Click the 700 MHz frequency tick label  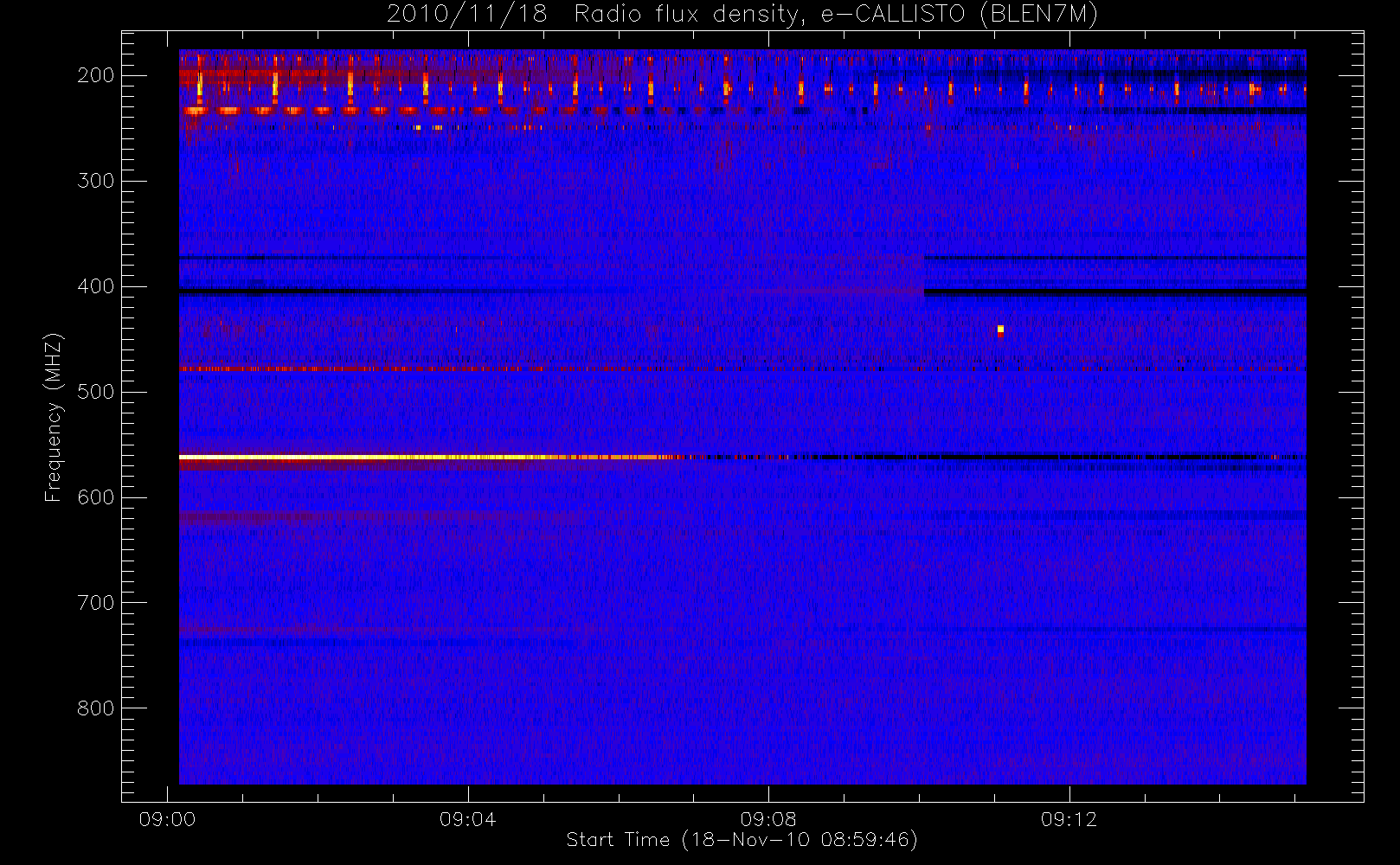pos(96,603)
